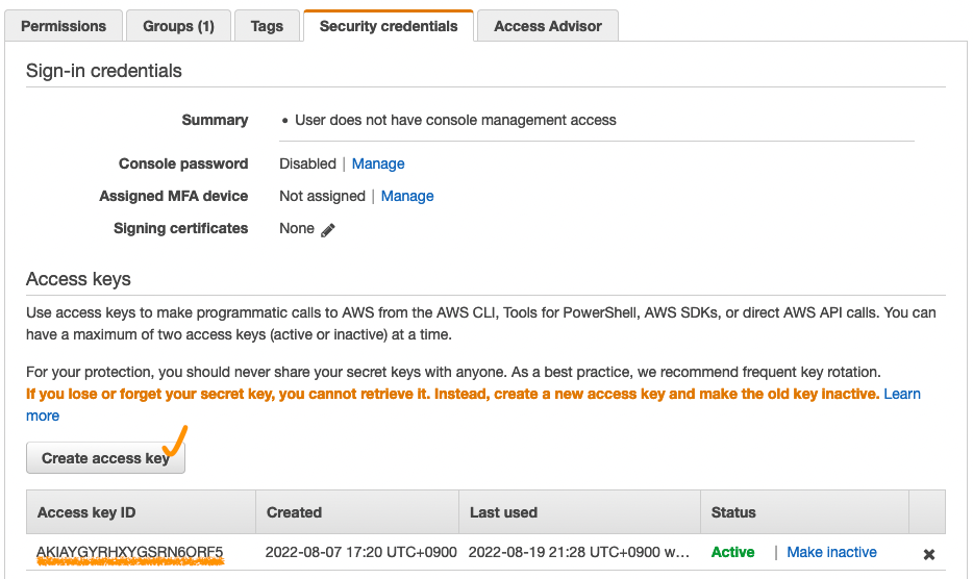This screenshot has height=579, width=974.
Task: Click the Active status label
Action: click(x=733, y=552)
